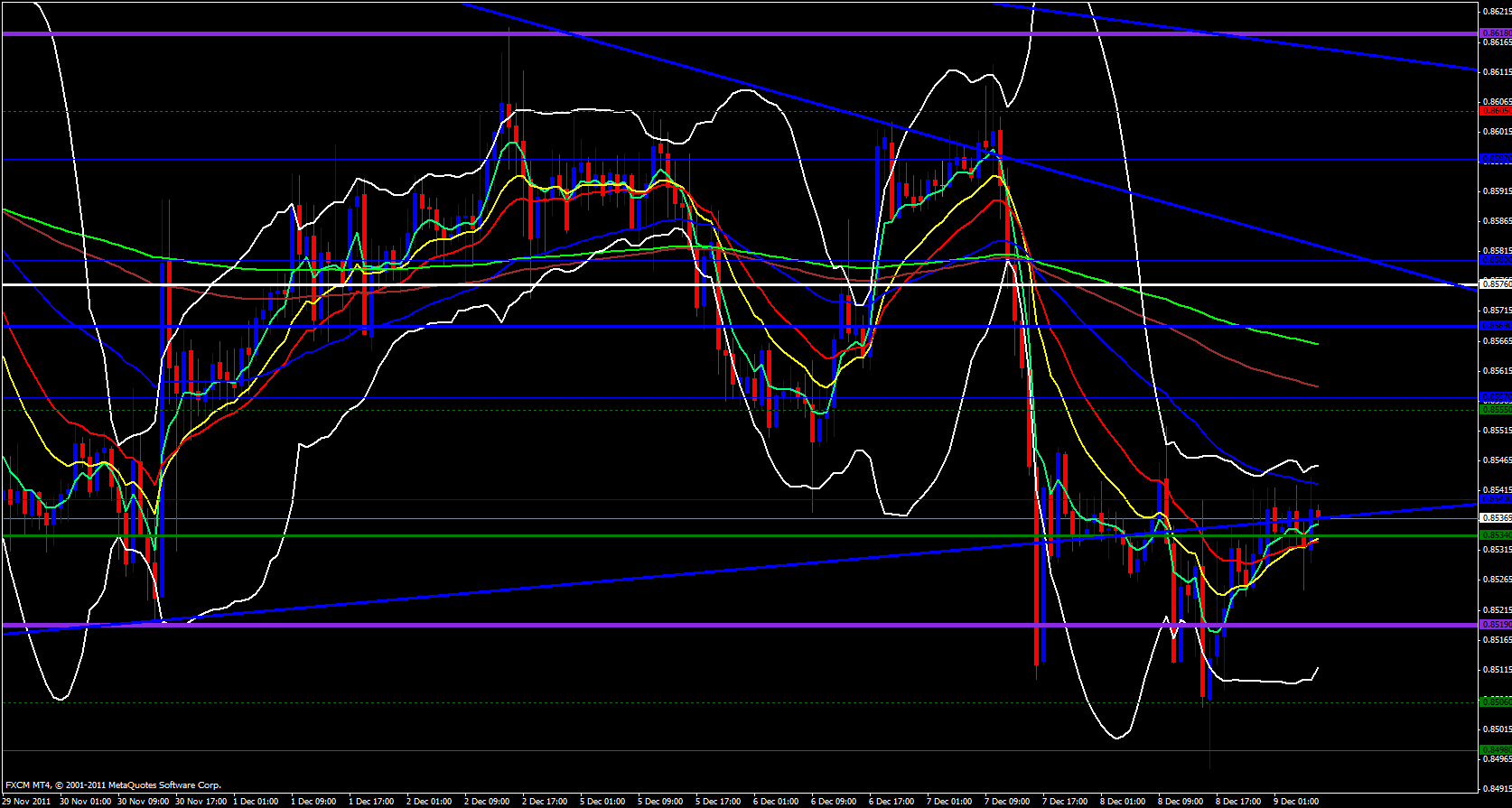Click the purple 0.8618 price label
Image resolution: width=1512 pixels, height=808 pixels.
(1495, 33)
